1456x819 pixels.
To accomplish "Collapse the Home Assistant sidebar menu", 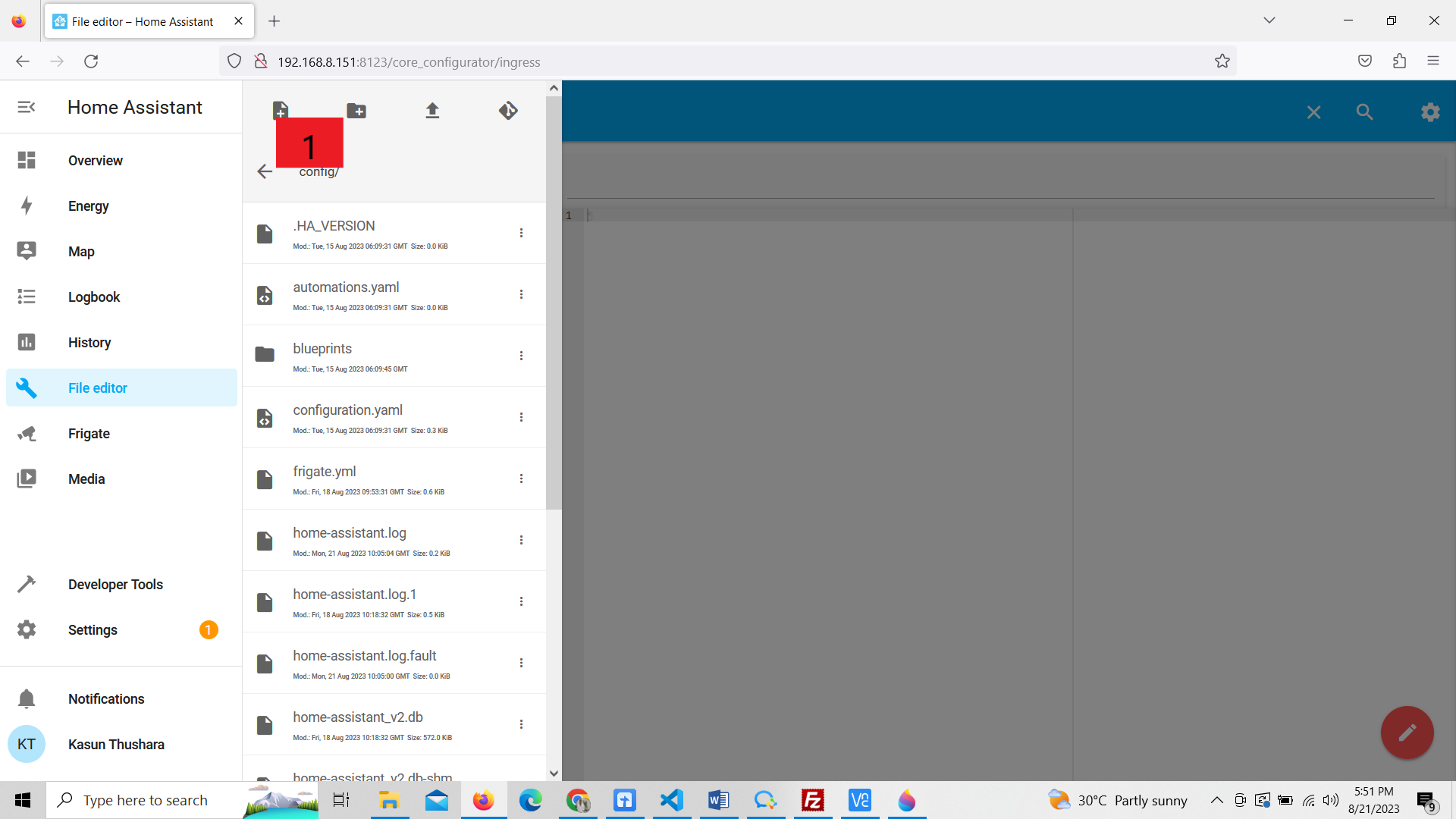I will [27, 107].
